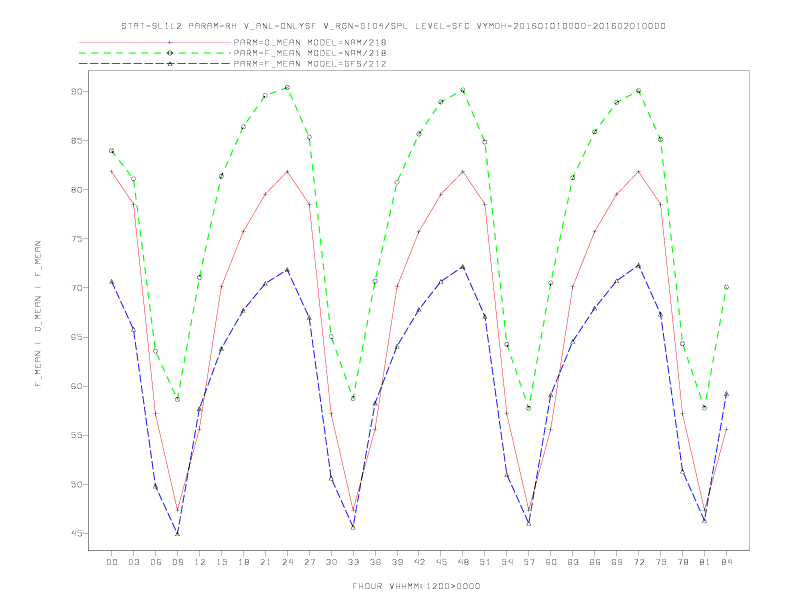Click x-axis tick label 06
Screen dimensions: 792x612
(156, 562)
